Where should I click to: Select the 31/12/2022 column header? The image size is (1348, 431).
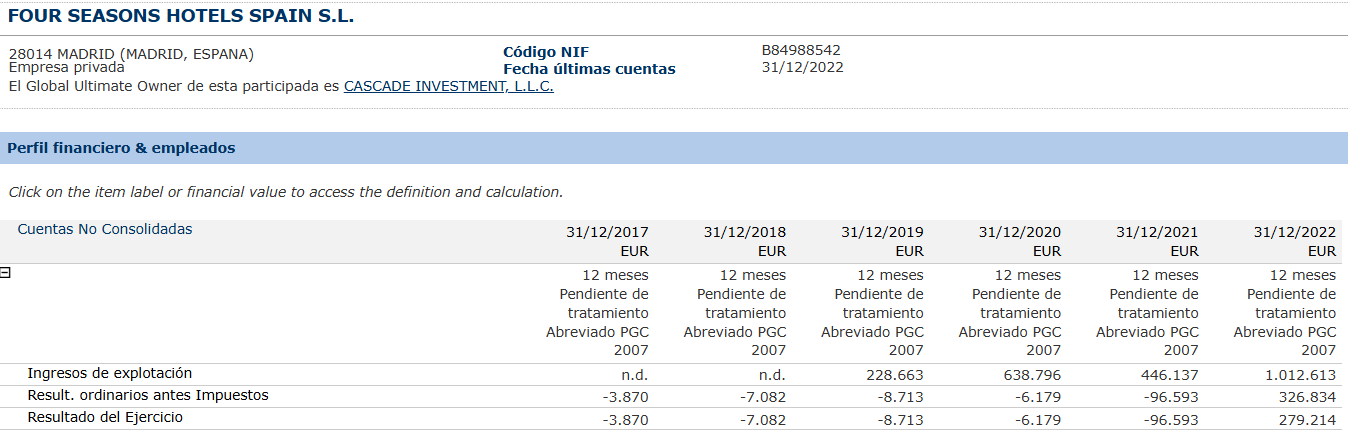click(1295, 232)
